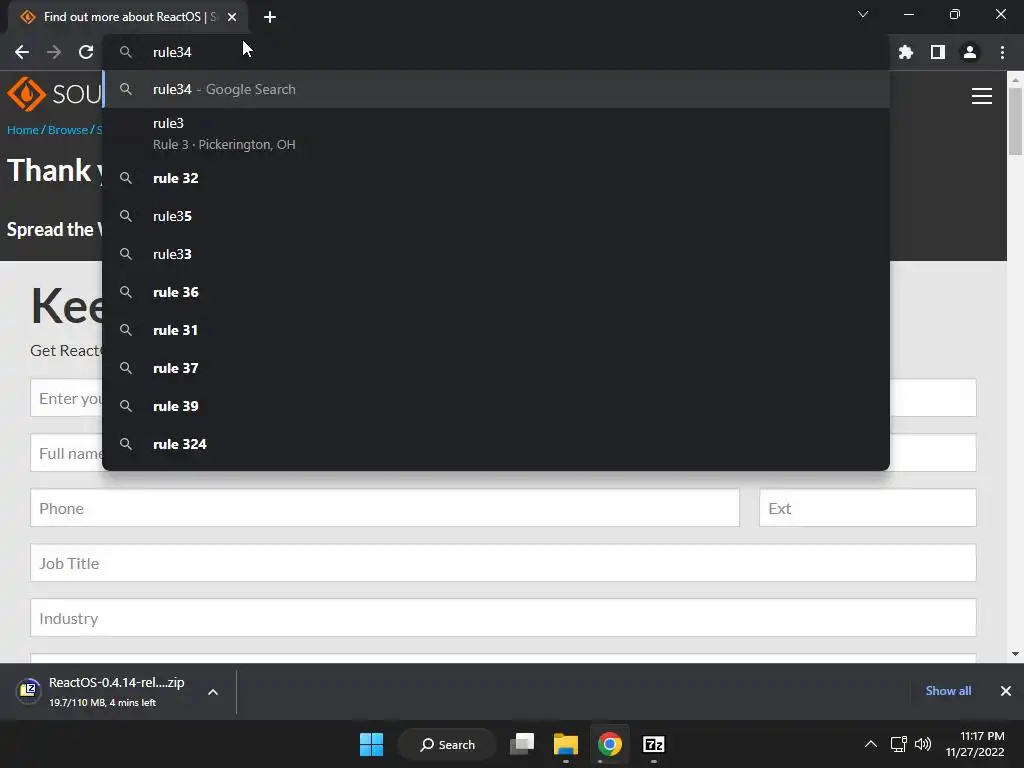Click the page scrollbar thumb
The height and width of the screenshot is (768, 1024).
[1015, 121]
